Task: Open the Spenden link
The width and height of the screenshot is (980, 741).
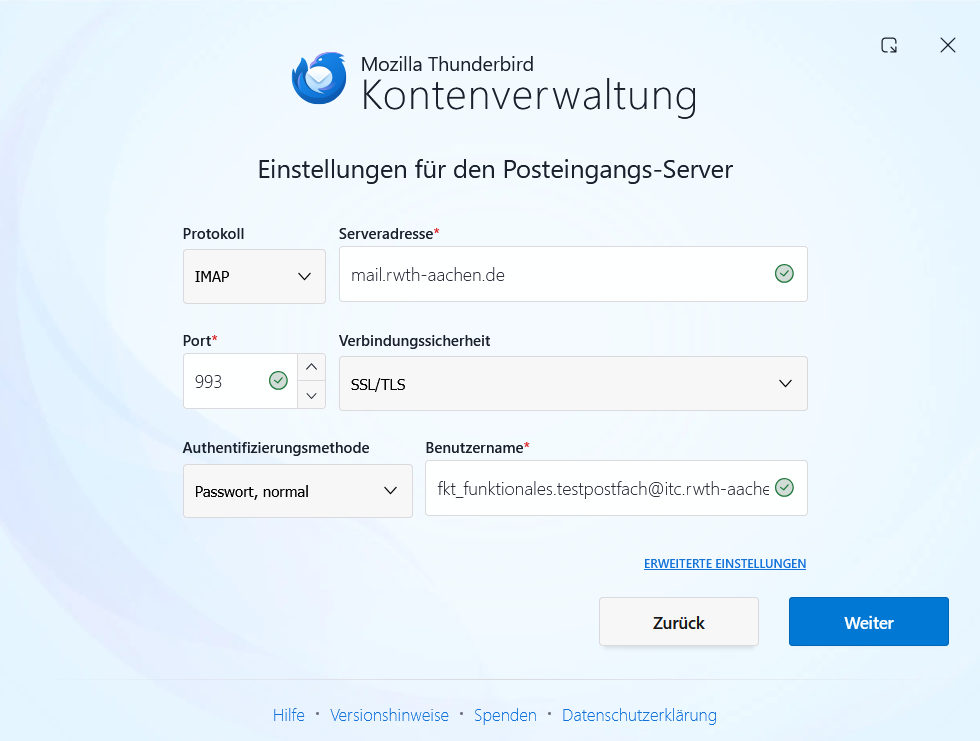Action: 505,715
